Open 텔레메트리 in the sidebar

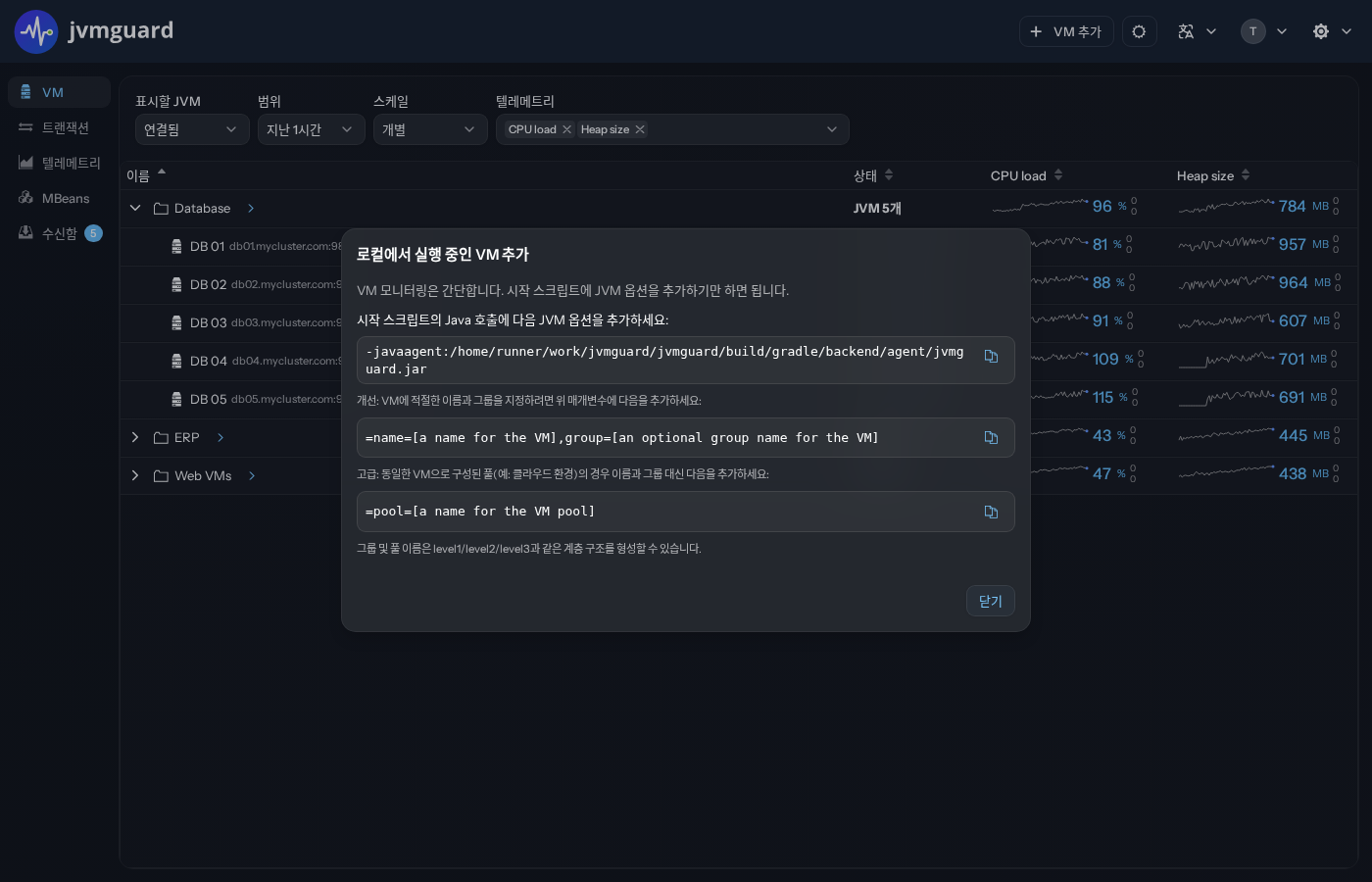pos(59,163)
